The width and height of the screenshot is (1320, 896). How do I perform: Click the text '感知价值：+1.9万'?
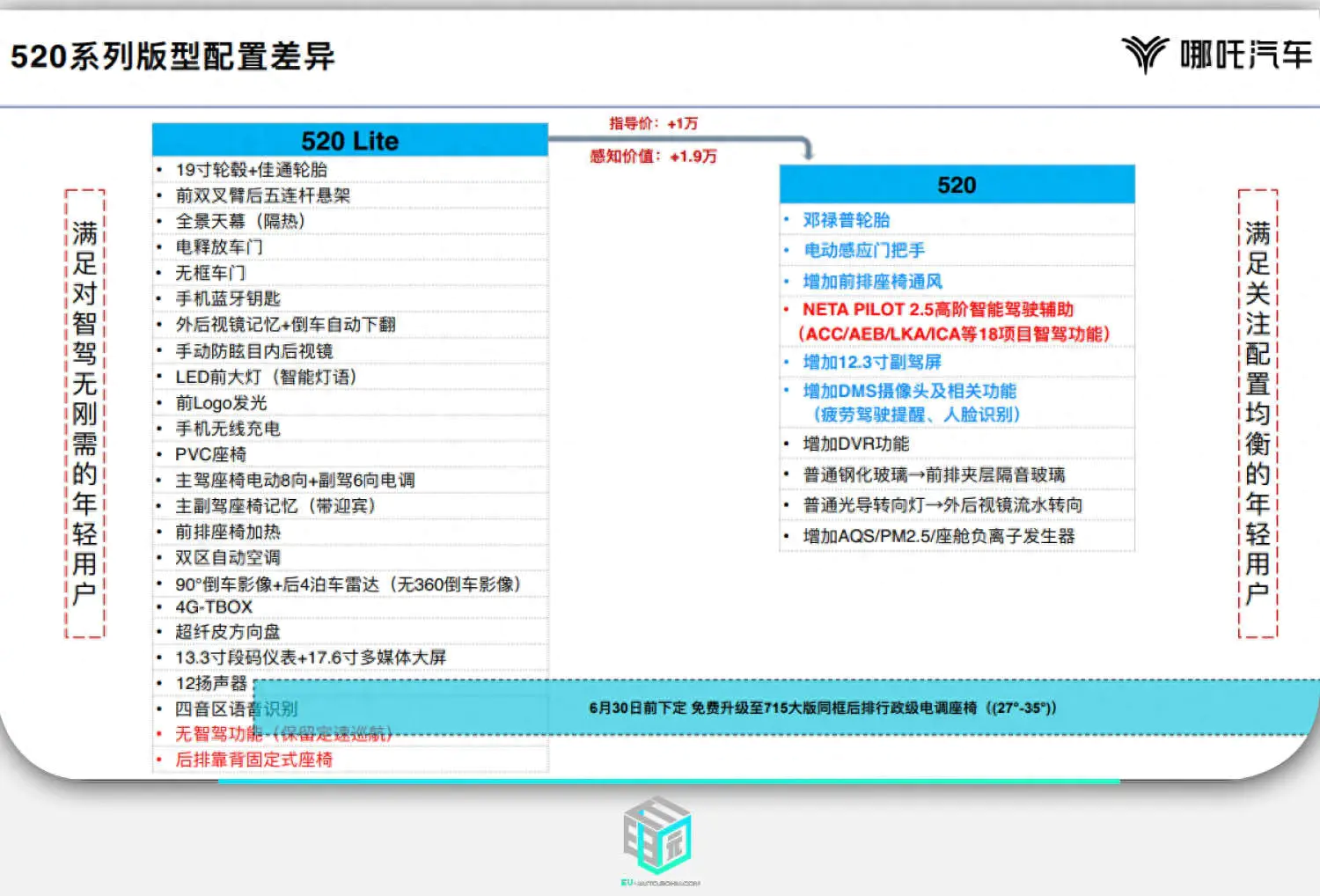[x=654, y=156]
